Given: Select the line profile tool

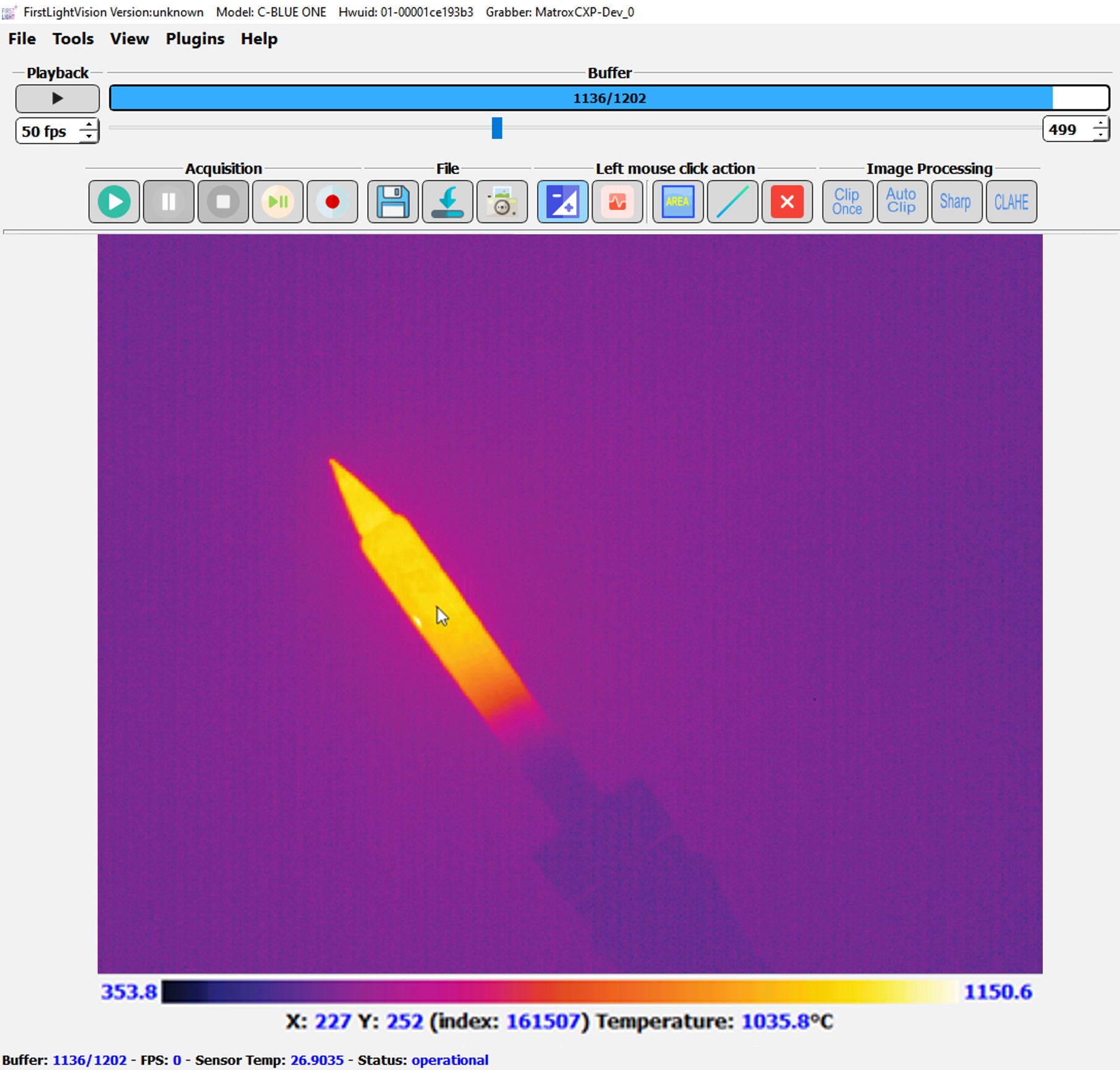Looking at the screenshot, I should (x=732, y=202).
